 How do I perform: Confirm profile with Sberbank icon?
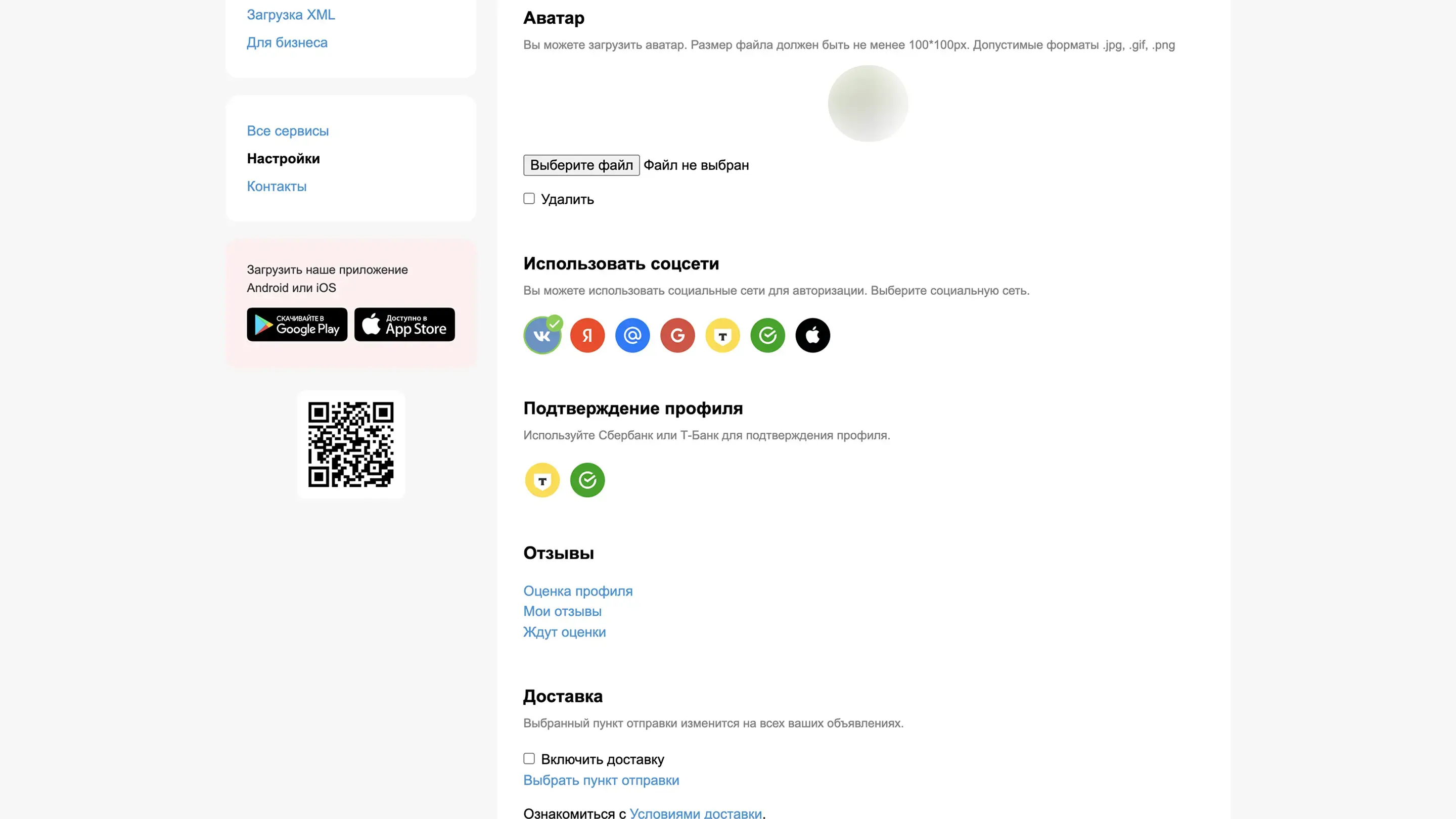(x=587, y=480)
